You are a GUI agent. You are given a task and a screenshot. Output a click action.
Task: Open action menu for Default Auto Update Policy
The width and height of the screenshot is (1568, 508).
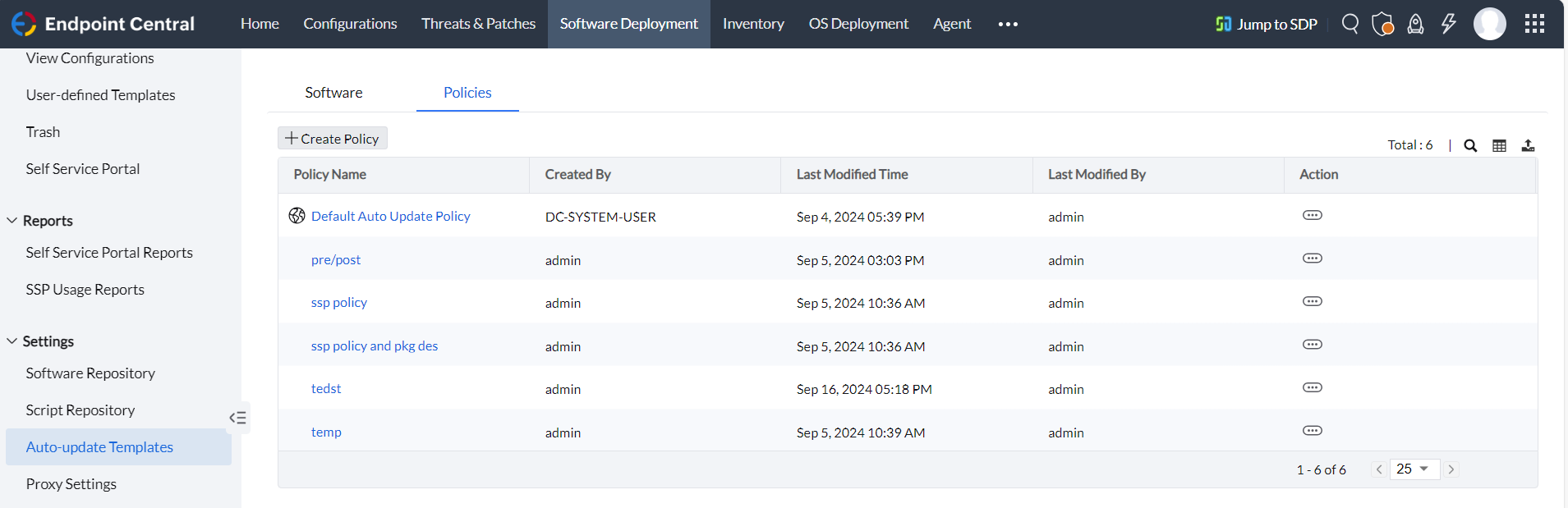[x=1312, y=215]
